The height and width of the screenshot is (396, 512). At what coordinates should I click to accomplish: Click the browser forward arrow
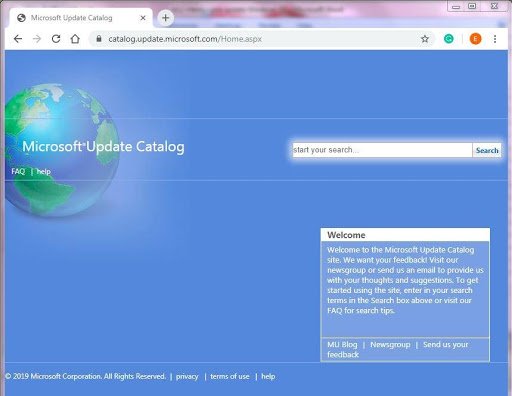[x=37, y=39]
